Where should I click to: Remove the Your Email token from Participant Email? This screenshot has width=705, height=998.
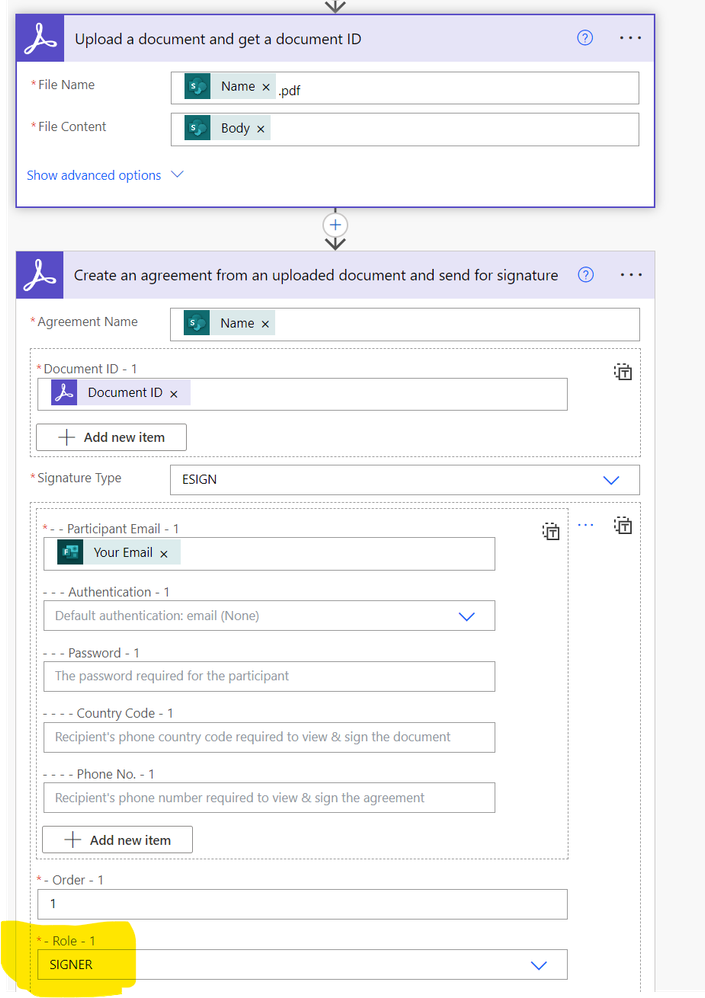click(166, 552)
